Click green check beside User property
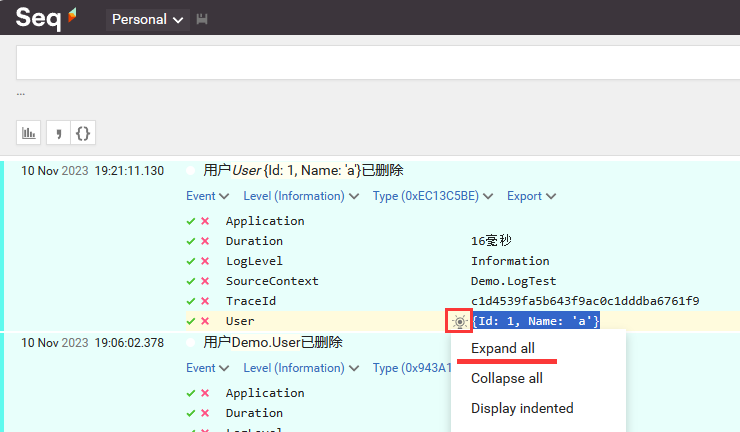This screenshot has height=432, width=740. click(x=191, y=321)
